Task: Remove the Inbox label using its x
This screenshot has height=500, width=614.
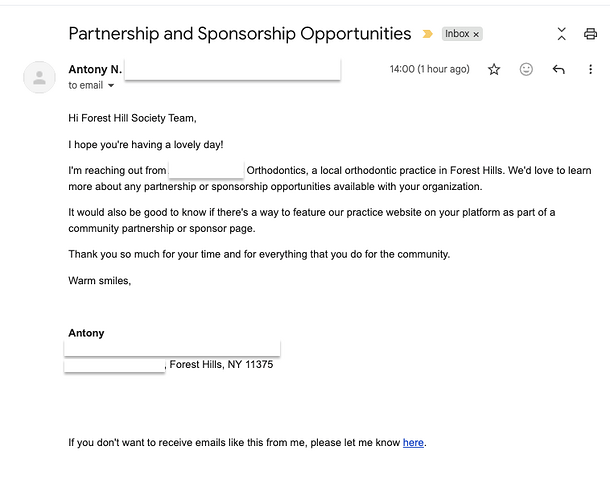Action: tap(476, 34)
